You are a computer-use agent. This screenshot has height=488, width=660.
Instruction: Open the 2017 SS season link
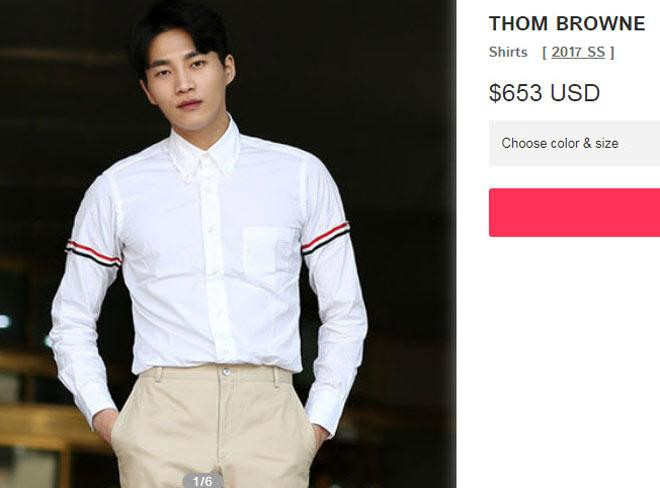point(578,52)
